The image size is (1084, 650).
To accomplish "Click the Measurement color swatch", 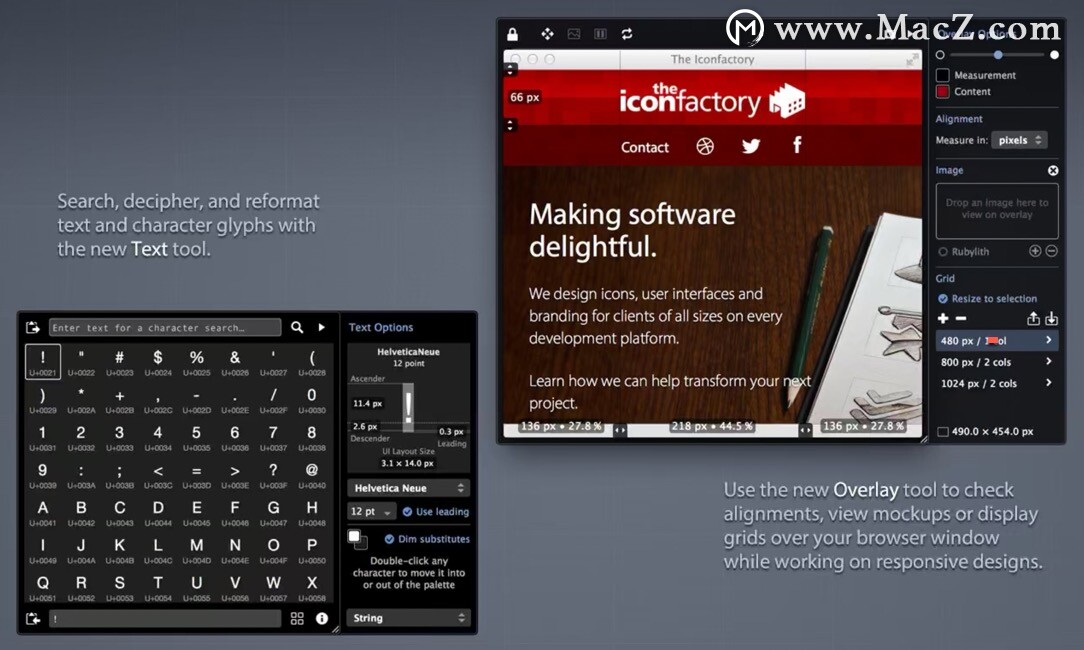I will click(x=943, y=75).
